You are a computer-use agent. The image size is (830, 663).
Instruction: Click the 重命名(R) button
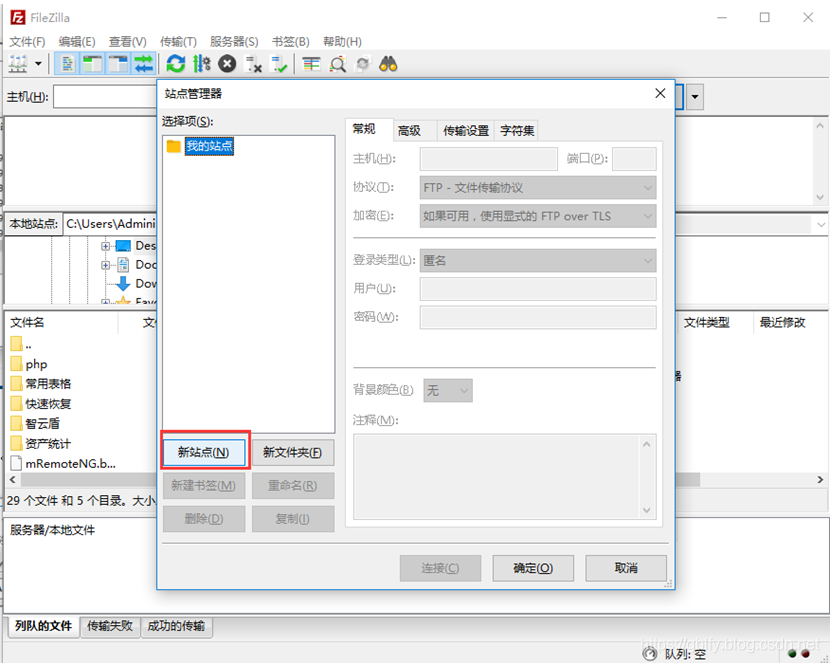tap(293, 486)
